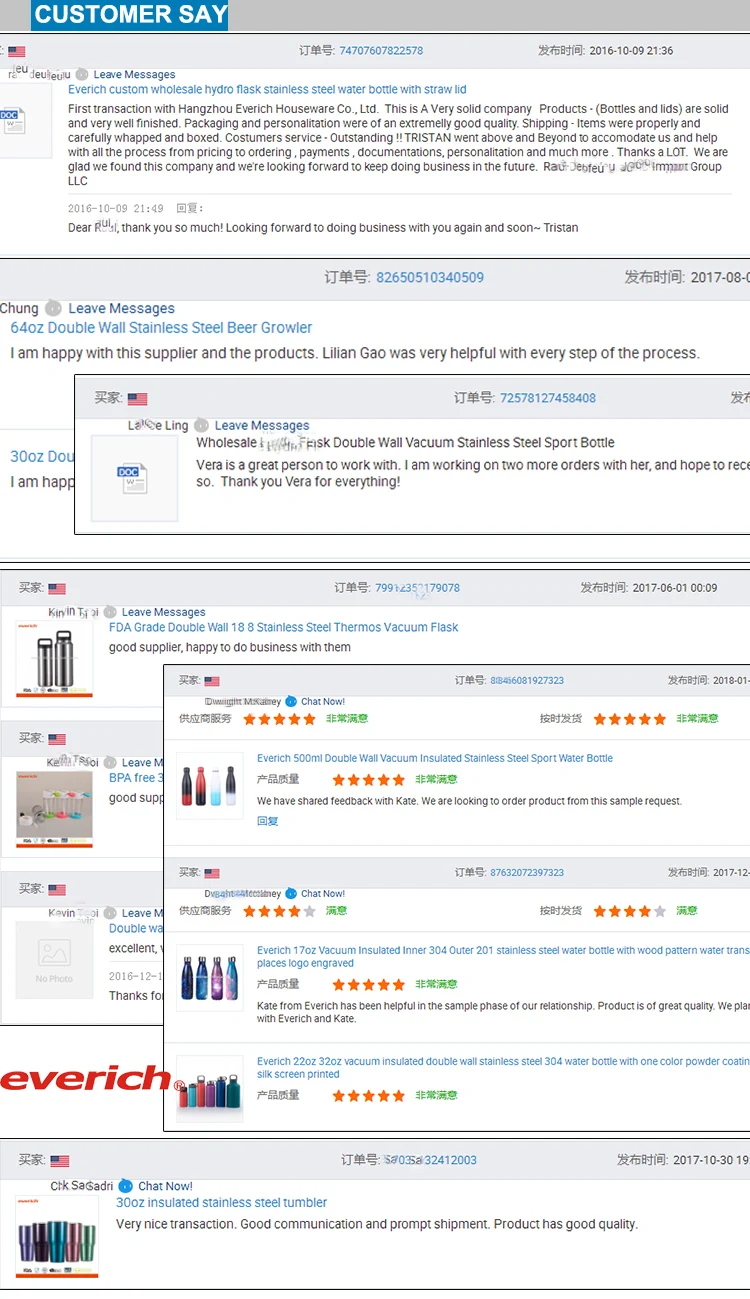This screenshot has height=1299, width=750.
Task: Open the 64oz Double Wall Beer Growler link
Action: coord(161,328)
